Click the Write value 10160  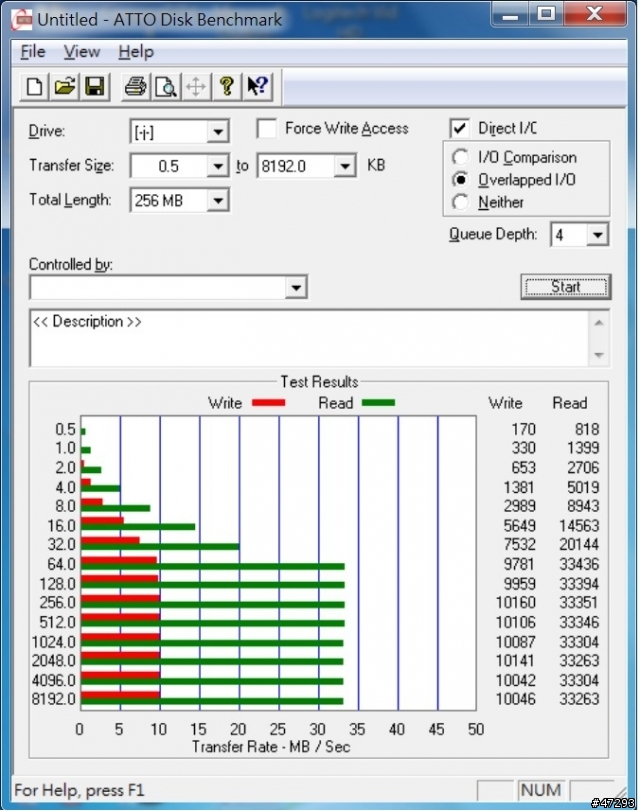click(516, 603)
